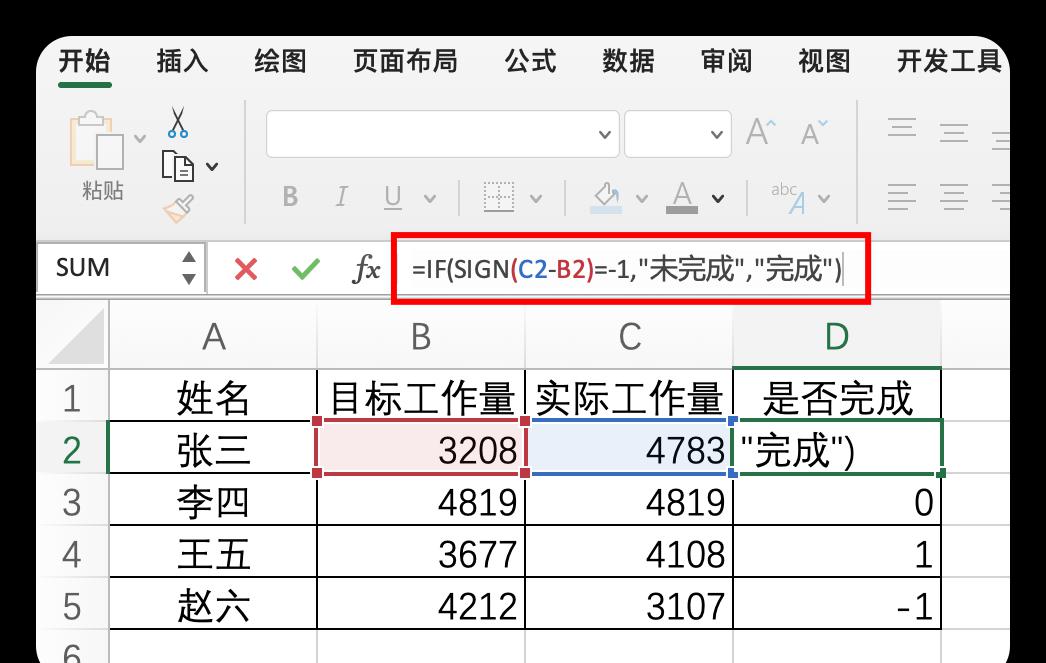Click the Copy icon
Viewport: 1046px width, 663px height.
[177, 166]
